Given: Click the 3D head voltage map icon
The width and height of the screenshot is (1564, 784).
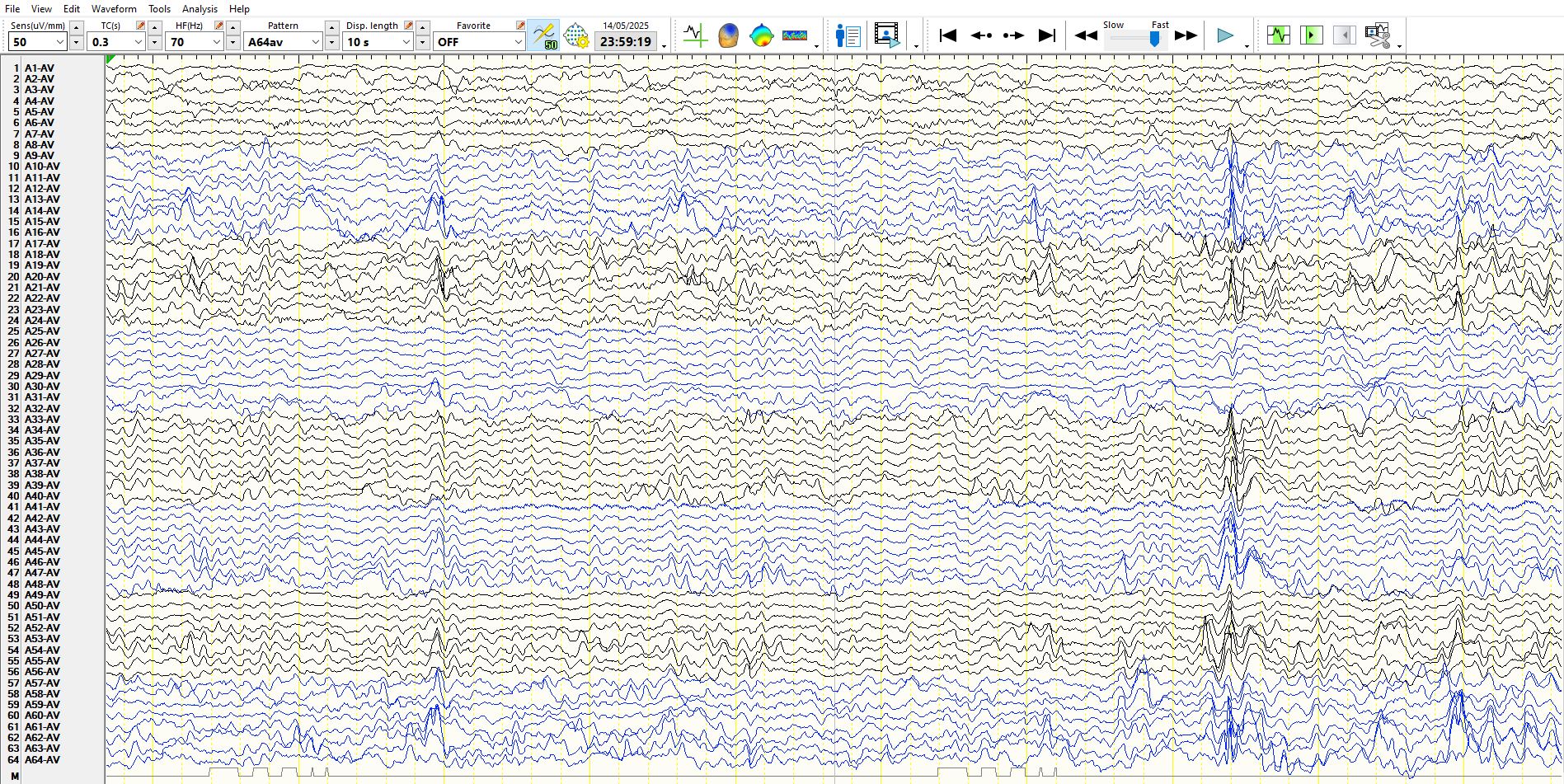Looking at the screenshot, I should click(x=728, y=35).
